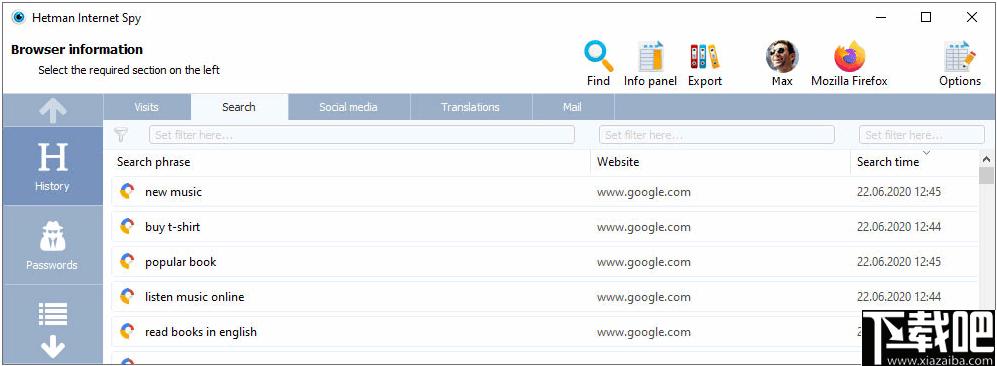Select the History sidebar section

click(53, 166)
